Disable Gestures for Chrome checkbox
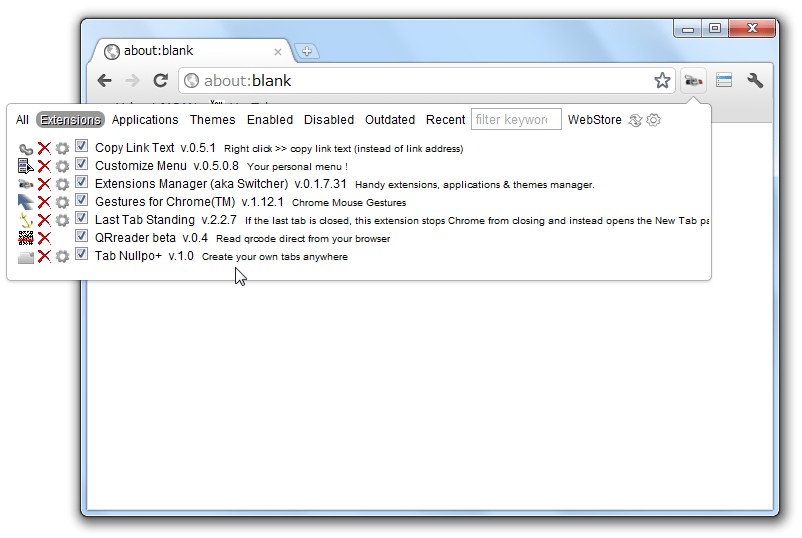 81,200
